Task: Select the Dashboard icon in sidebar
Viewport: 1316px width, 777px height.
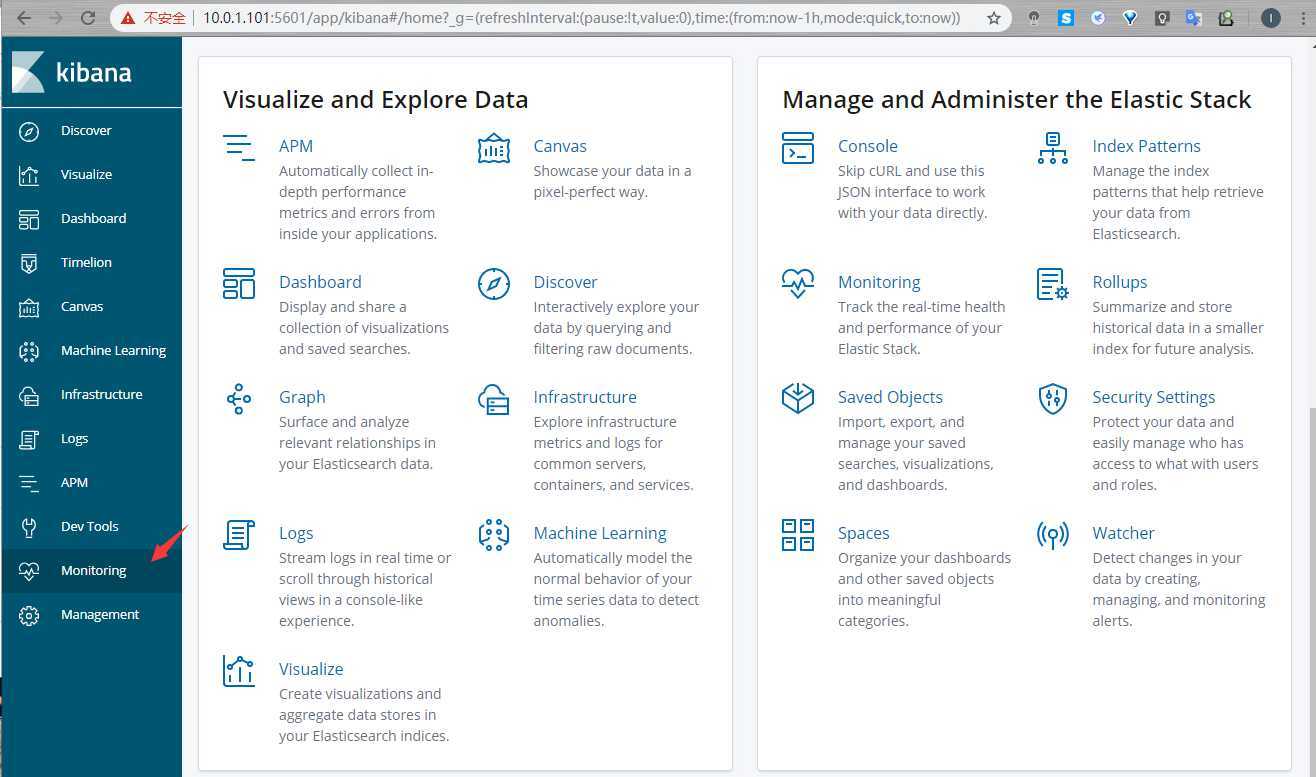Action: (29, 219)
